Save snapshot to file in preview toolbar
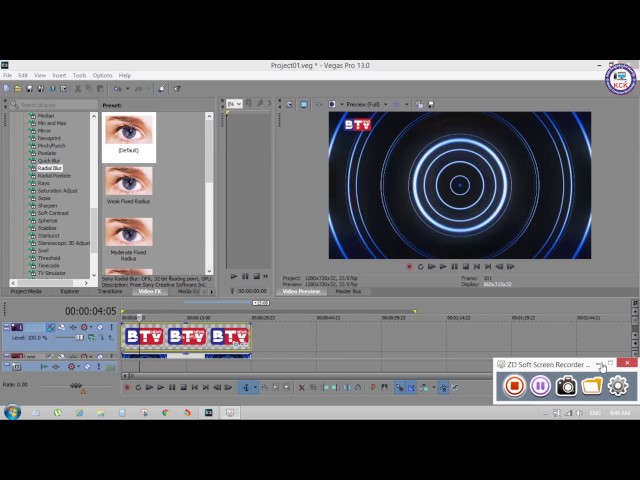 tap(431, 104)
